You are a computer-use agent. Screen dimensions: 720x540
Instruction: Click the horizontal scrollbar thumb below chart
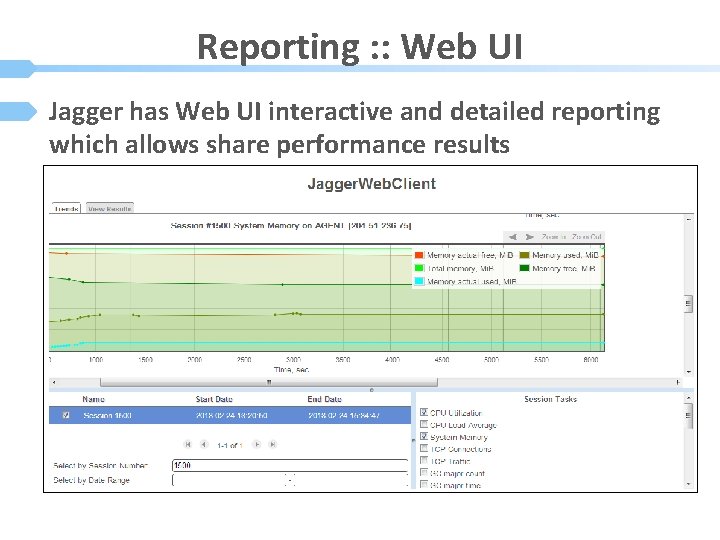[269, 382]
